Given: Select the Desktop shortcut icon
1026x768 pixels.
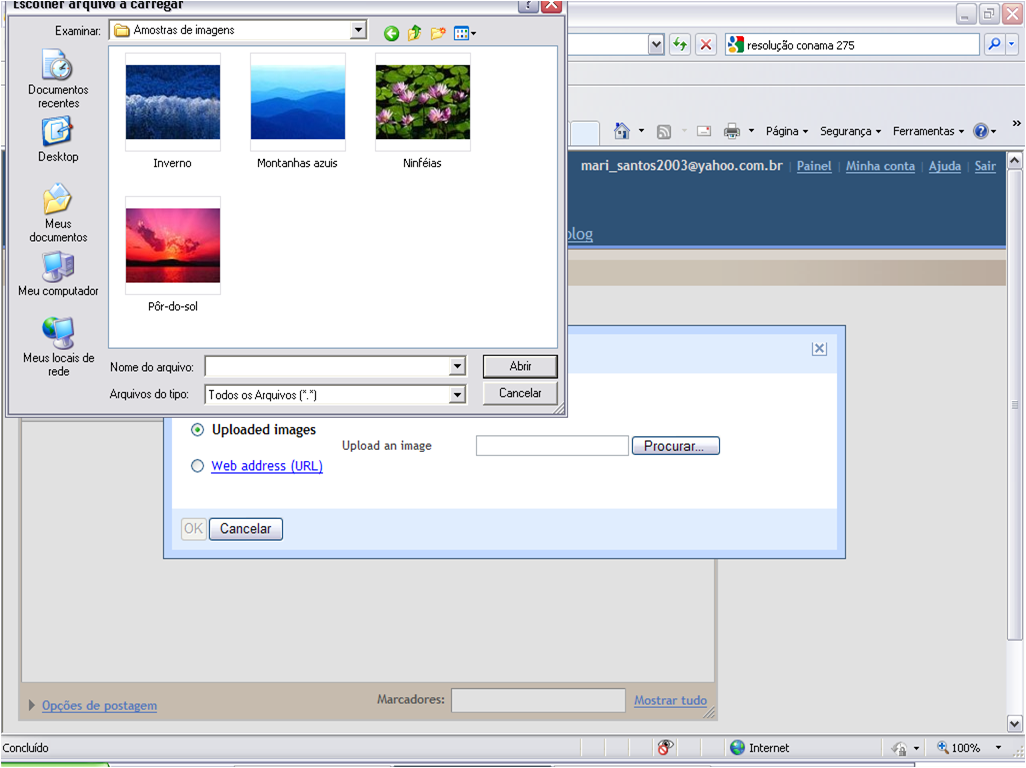Looking at the screenshot, I should [x=58, y=131].
